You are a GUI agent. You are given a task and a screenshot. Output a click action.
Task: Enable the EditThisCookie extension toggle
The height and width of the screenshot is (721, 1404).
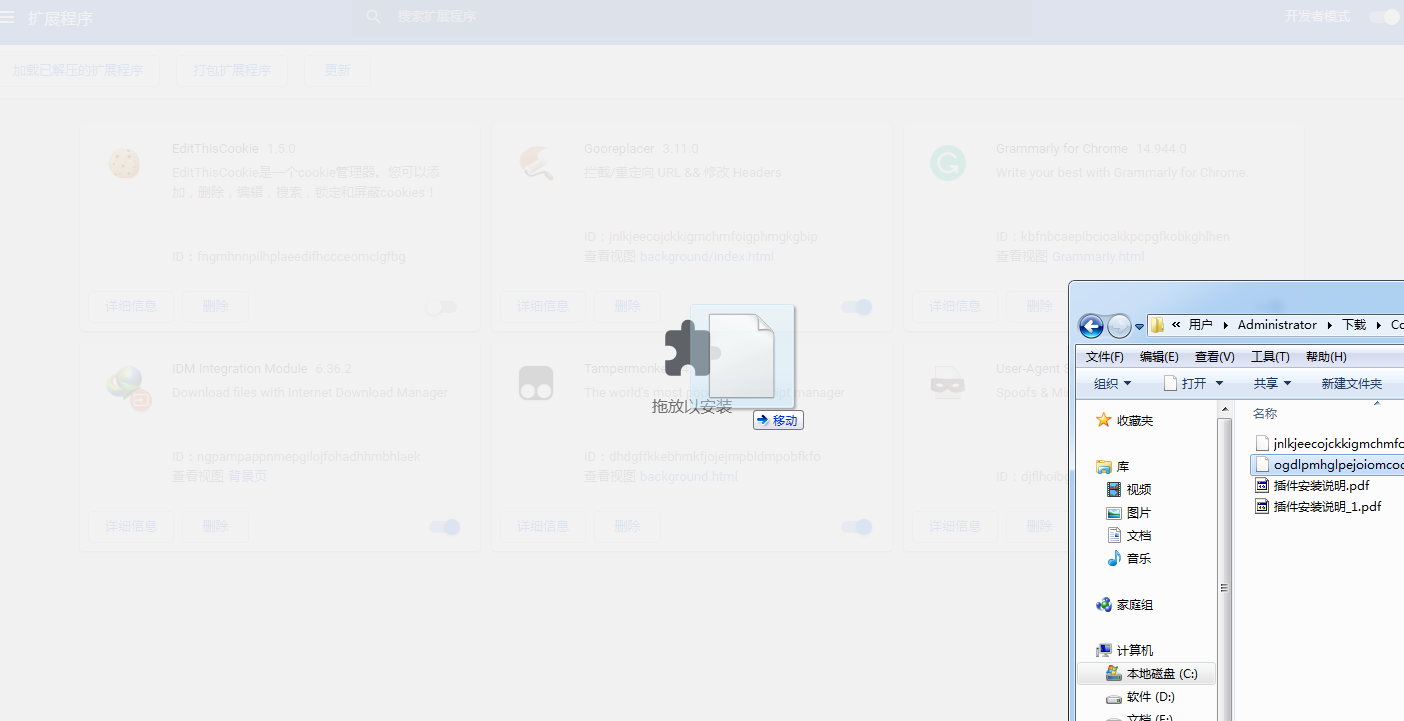pos(441,307)
